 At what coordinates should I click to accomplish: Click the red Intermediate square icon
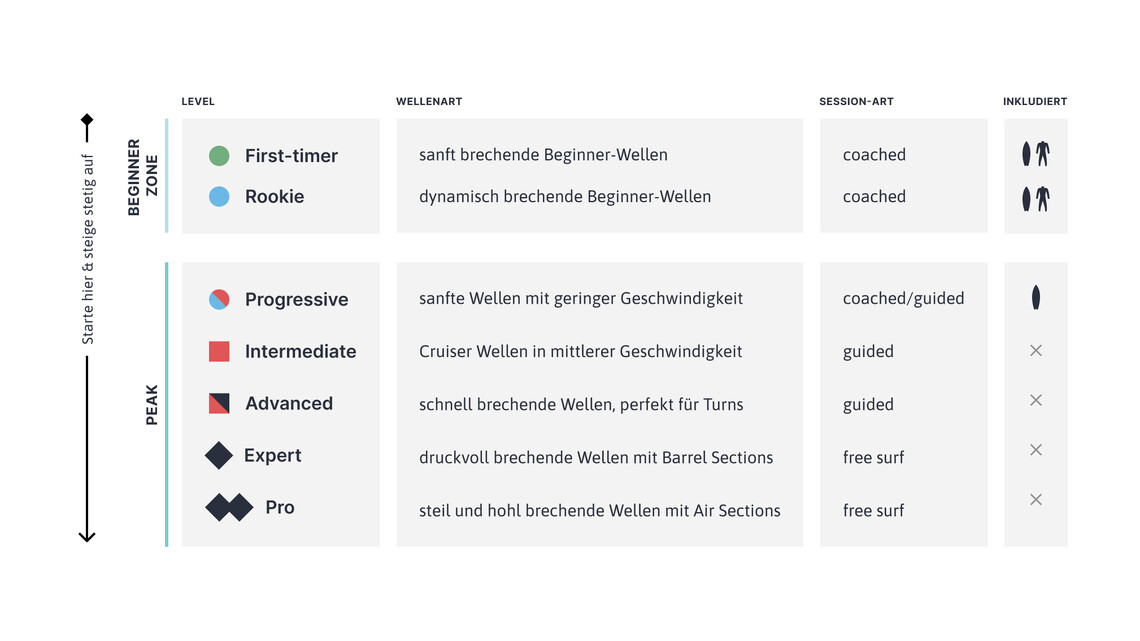(x=219, y=351)
